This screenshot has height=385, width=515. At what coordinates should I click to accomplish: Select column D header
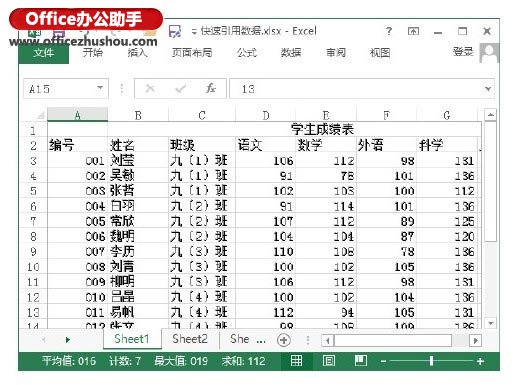click(x=266, y=115)
